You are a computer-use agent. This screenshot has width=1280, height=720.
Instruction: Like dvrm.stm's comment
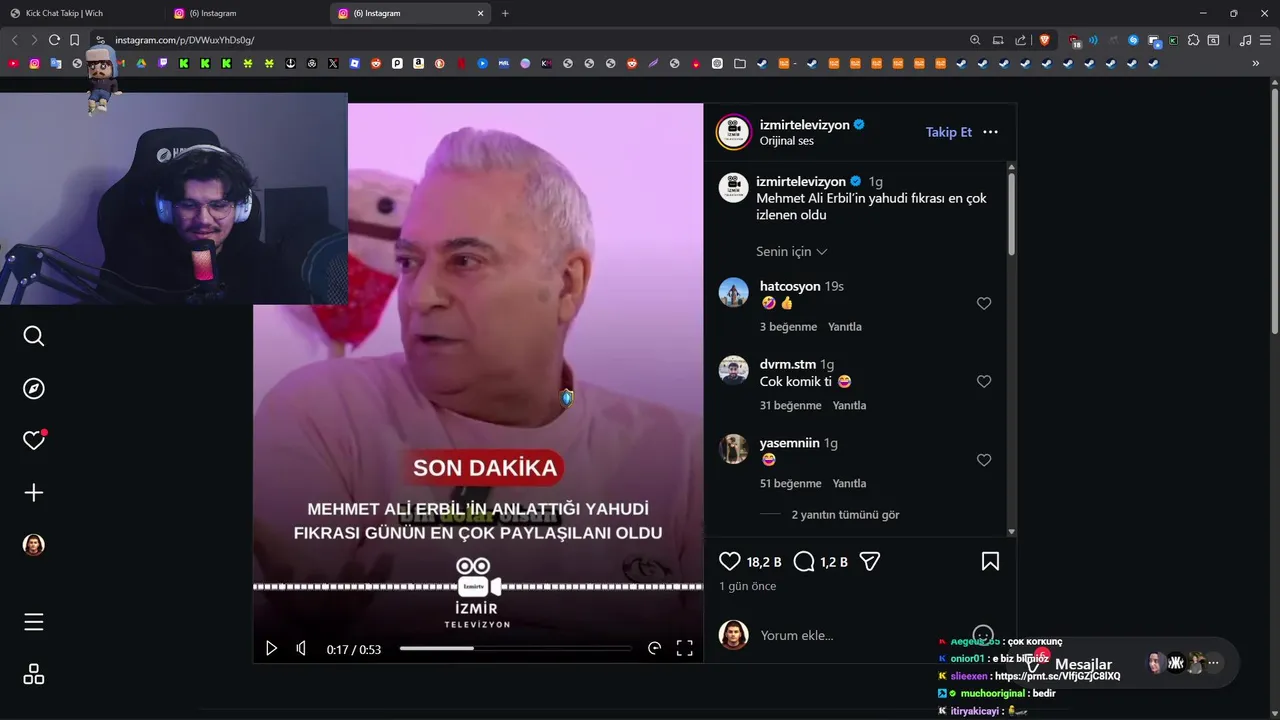click(984, 381)
